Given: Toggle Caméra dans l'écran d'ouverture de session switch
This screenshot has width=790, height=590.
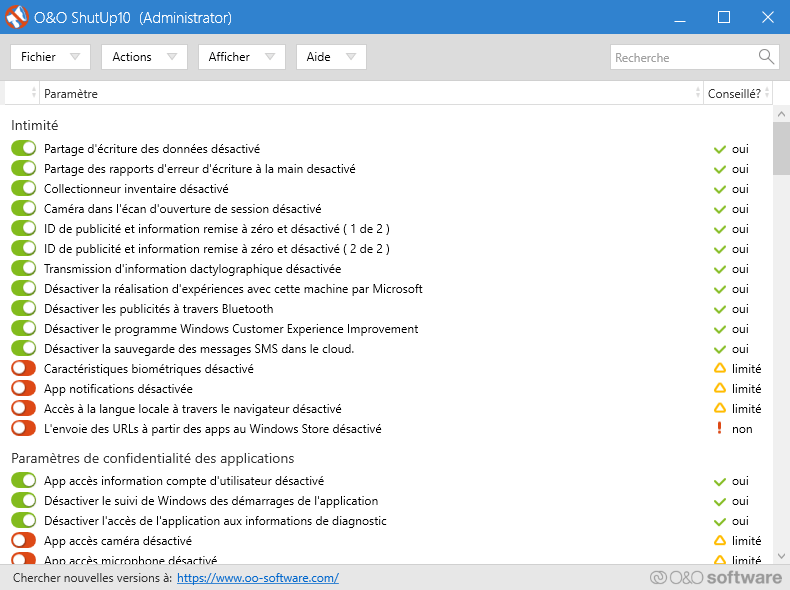Looking at the screenshot, I should (x=24, y=208).
